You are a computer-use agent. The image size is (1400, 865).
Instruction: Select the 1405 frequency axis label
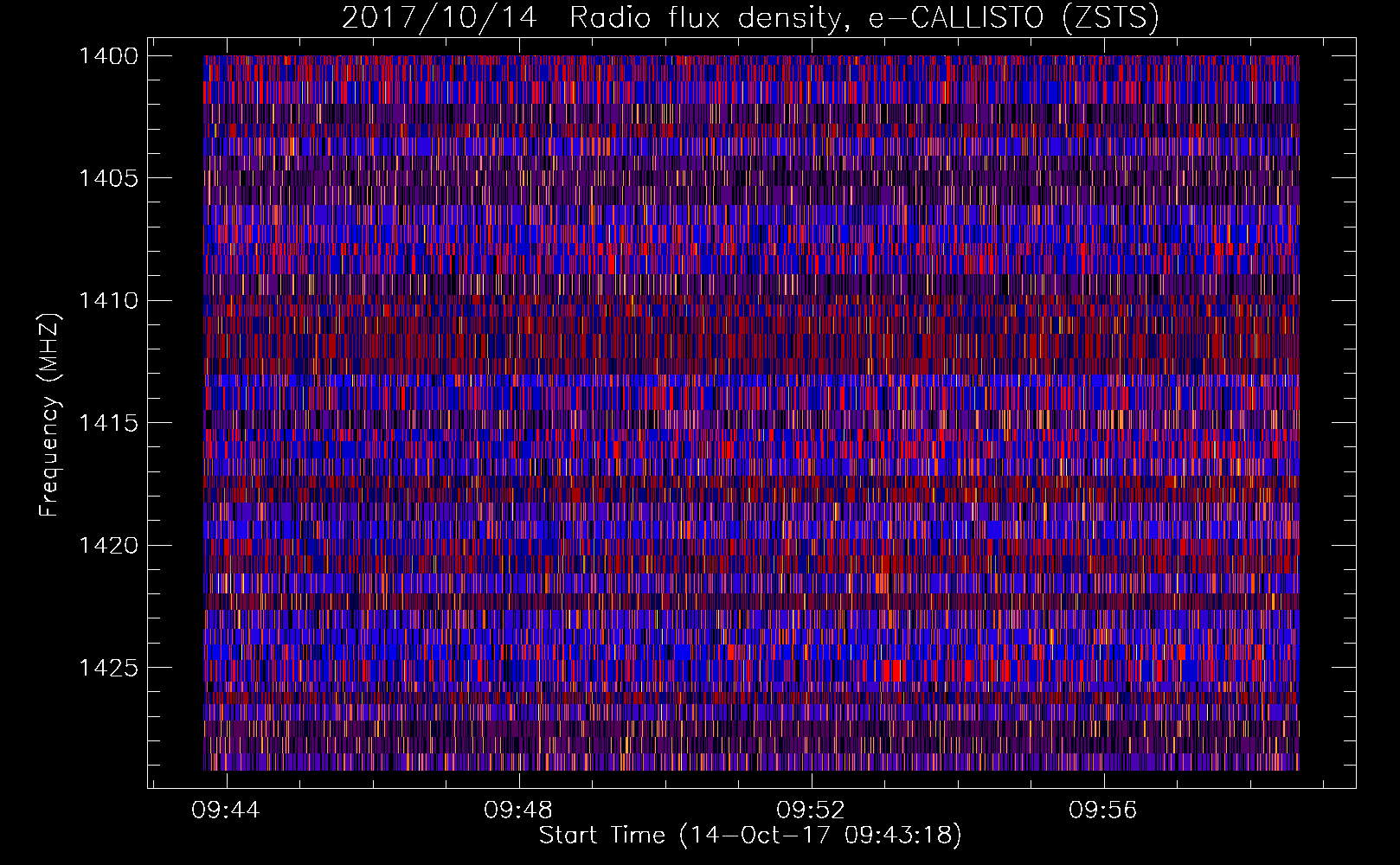pyautogui.click(x=108, y=178)
